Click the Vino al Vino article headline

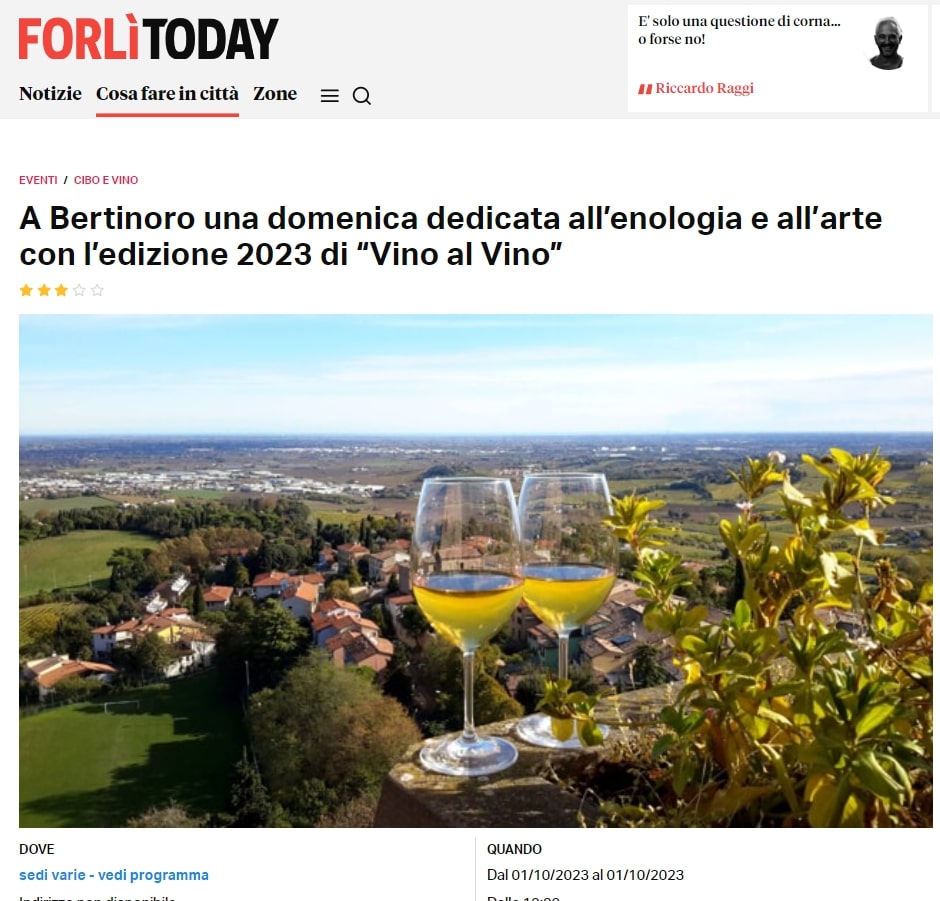click(x=451, y=236)
